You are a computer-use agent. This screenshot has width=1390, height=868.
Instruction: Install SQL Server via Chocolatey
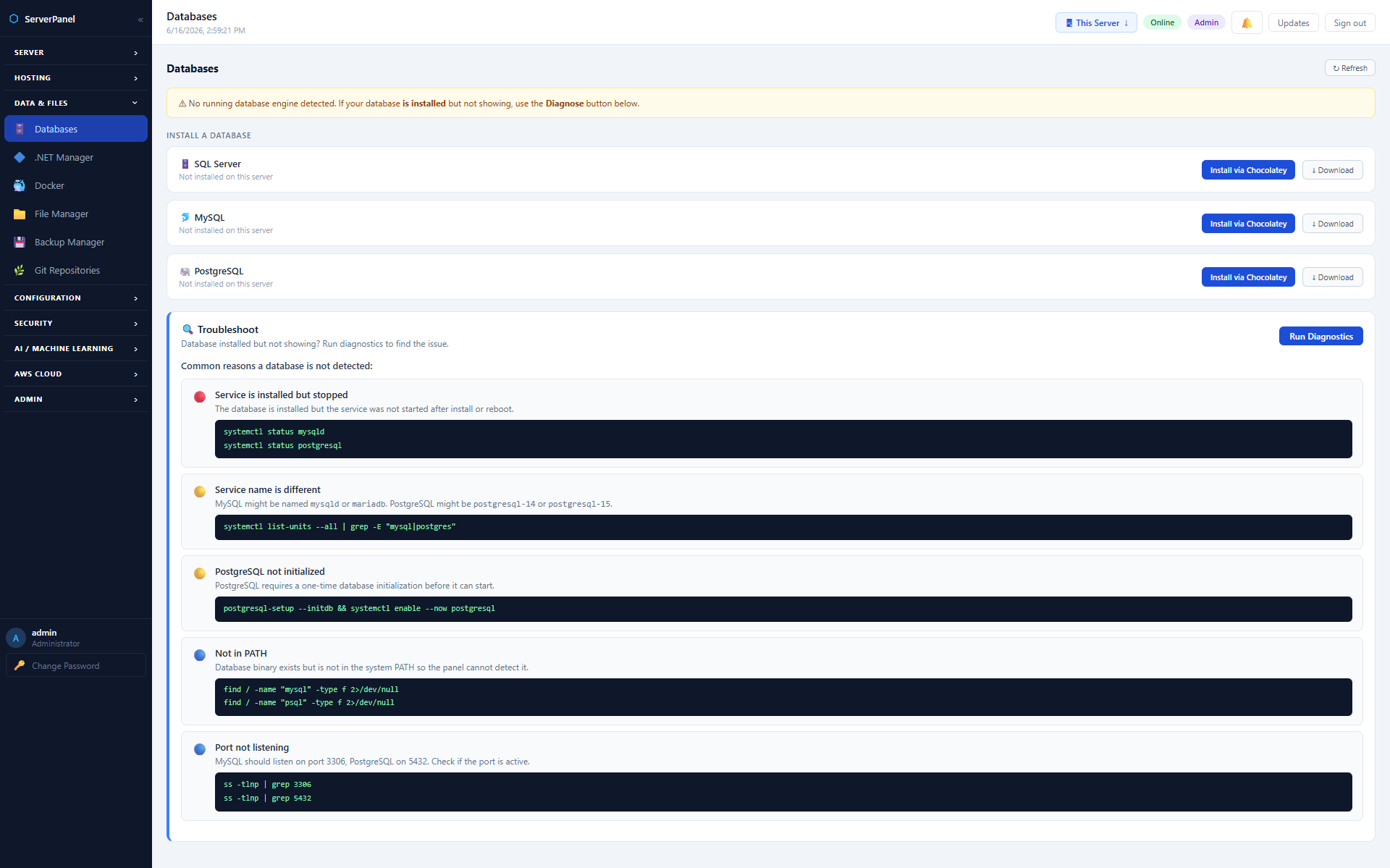pos(1248,170)
